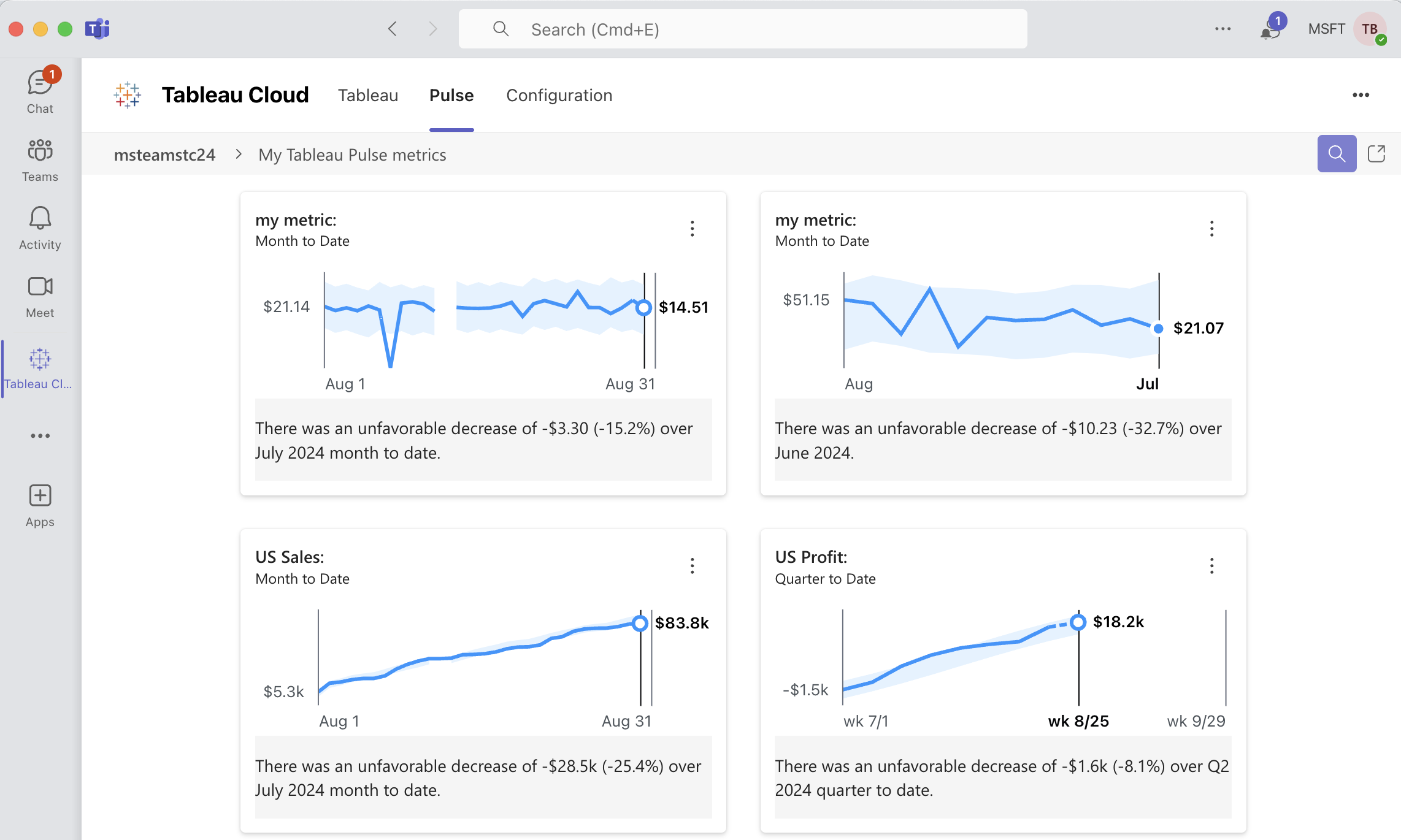This screenshot has width=1401, height=840.
Task: Open options menu for Aug my metric card
Action: tap(692, 229)
